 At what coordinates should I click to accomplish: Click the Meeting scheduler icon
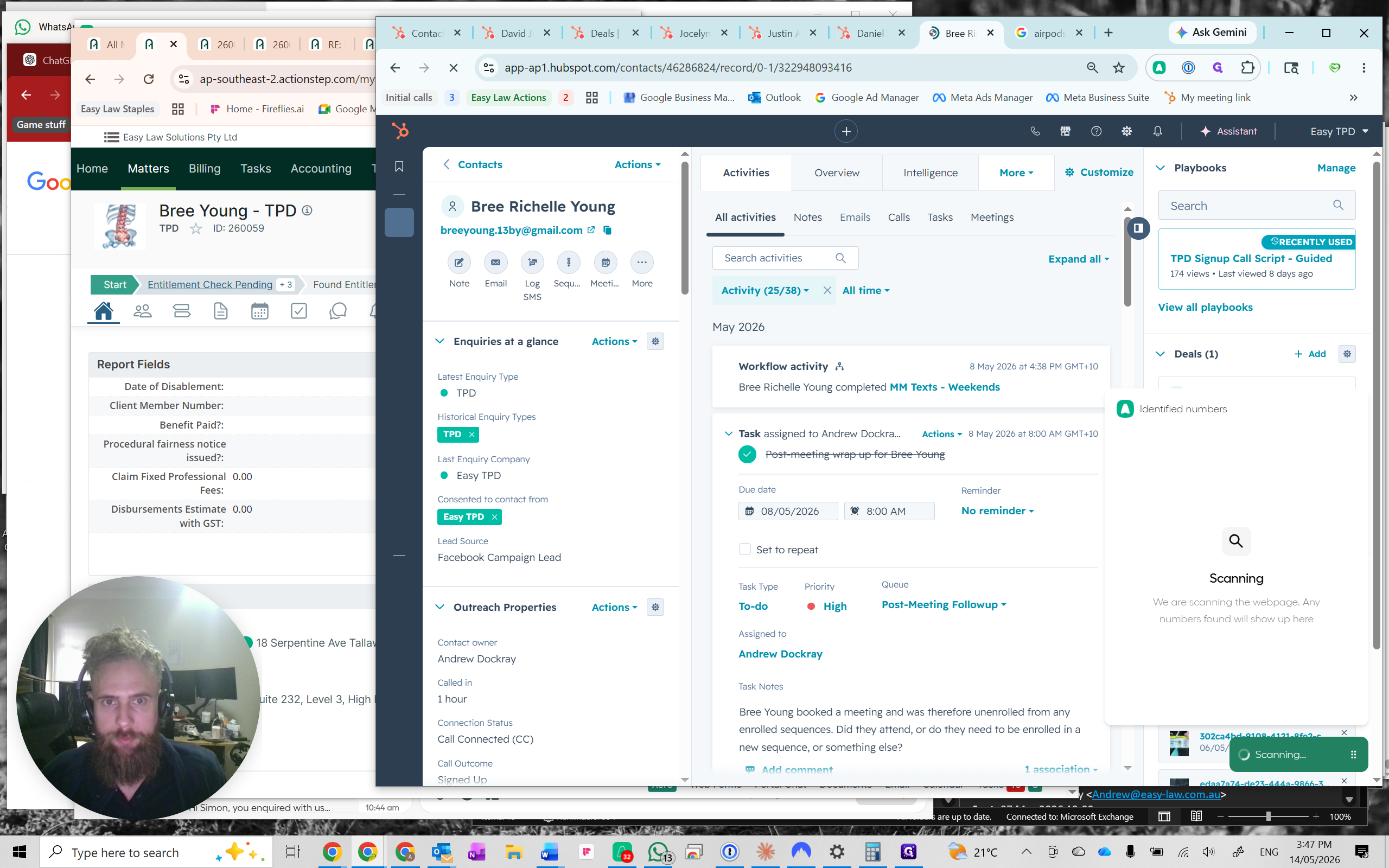pyautogui.click(x=605, y=263)
